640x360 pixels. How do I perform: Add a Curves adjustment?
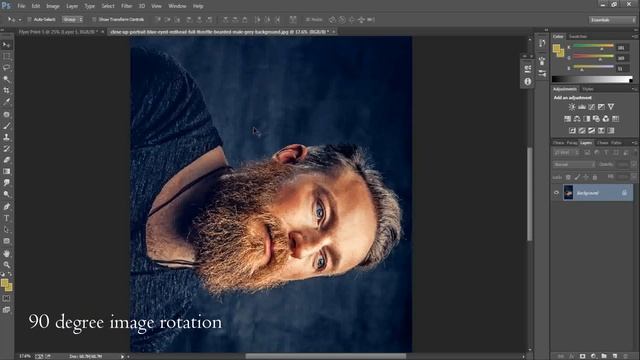pyautogui.click(x=591, y=107)
